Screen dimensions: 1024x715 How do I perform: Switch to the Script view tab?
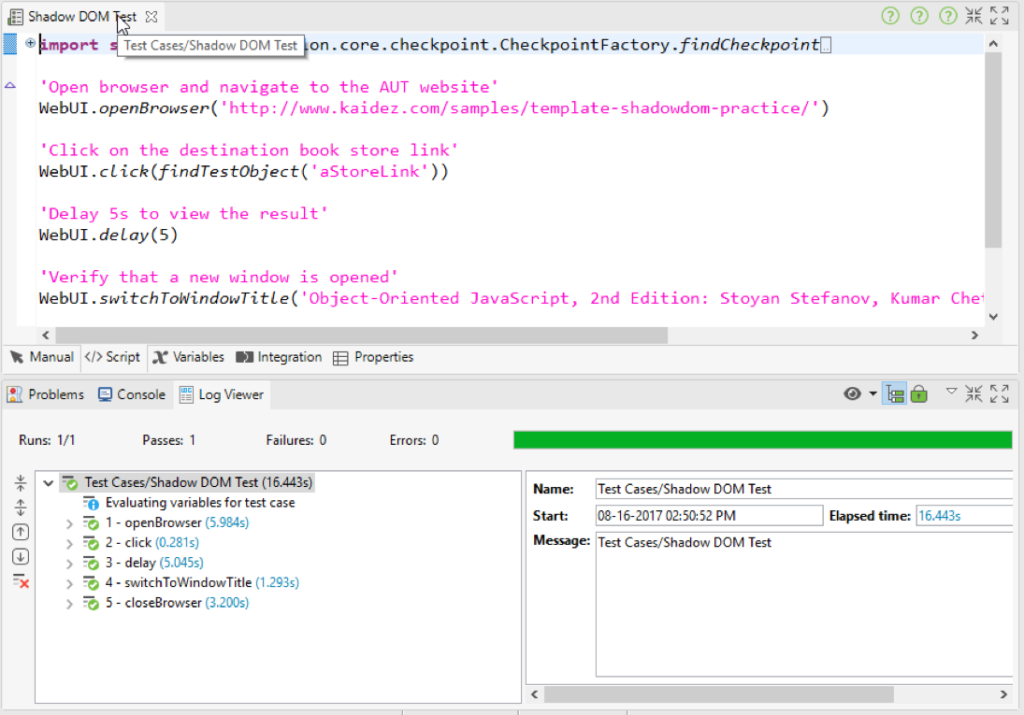point(112,357)
